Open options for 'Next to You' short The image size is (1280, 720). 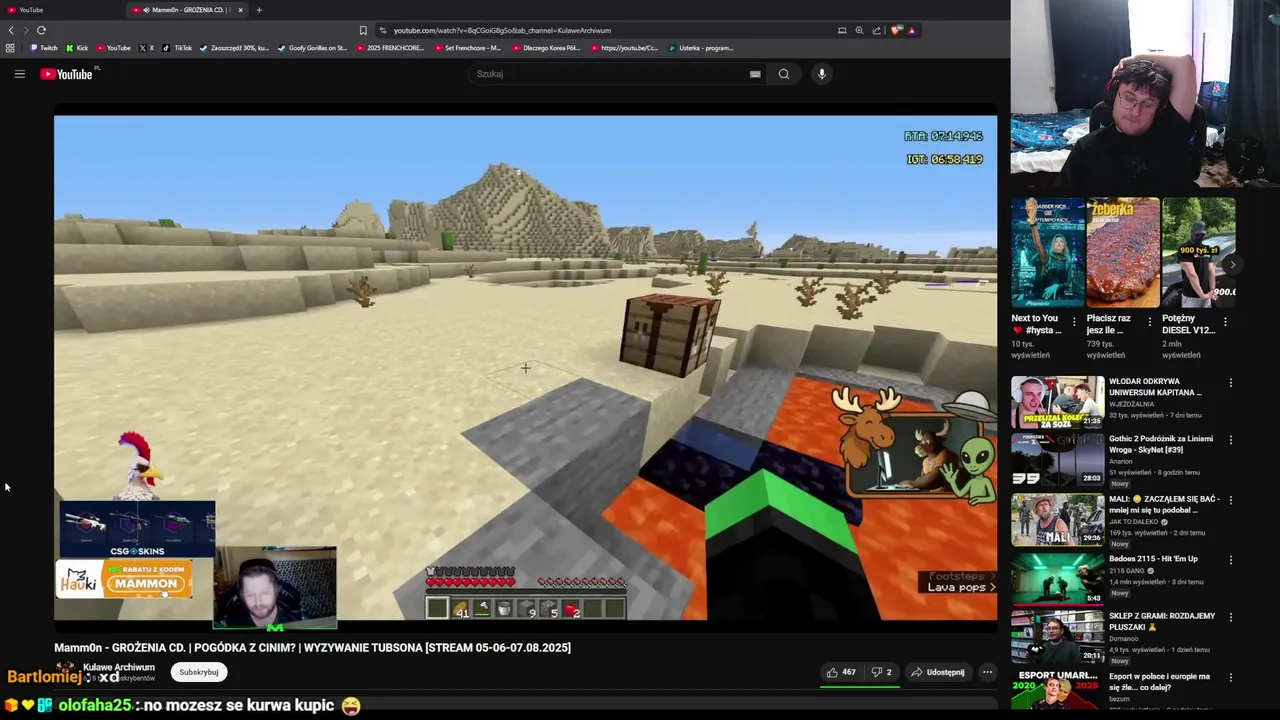[x=1075, y=322]
